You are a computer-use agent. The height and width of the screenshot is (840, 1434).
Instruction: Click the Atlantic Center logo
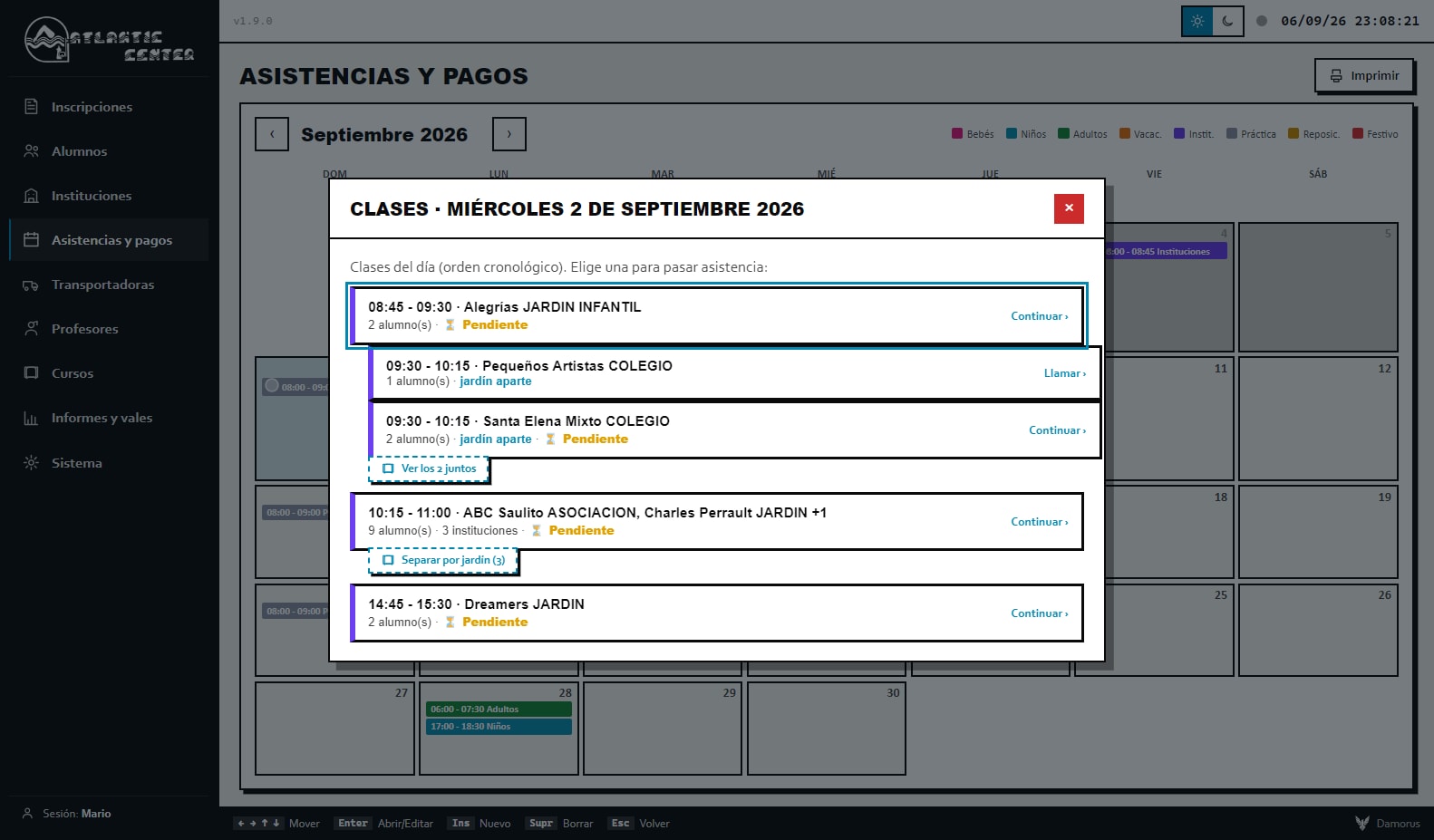(109, 40)
